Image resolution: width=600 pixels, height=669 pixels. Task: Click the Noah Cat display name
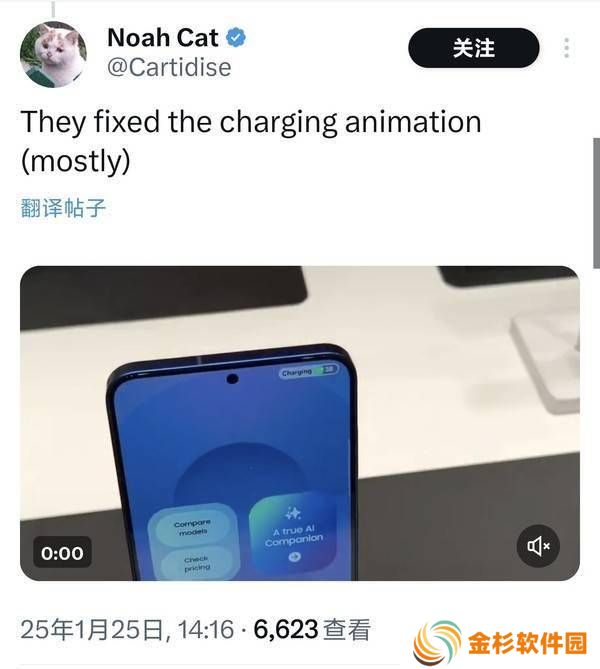[163, 38]
